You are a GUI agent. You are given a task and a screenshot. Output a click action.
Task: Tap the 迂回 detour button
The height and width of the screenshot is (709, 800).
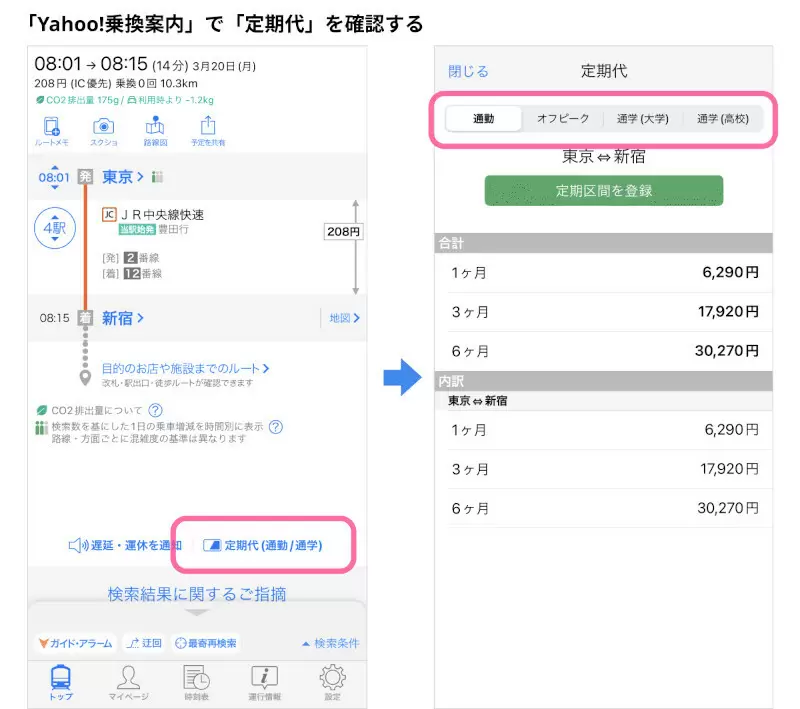click(144, 643)
